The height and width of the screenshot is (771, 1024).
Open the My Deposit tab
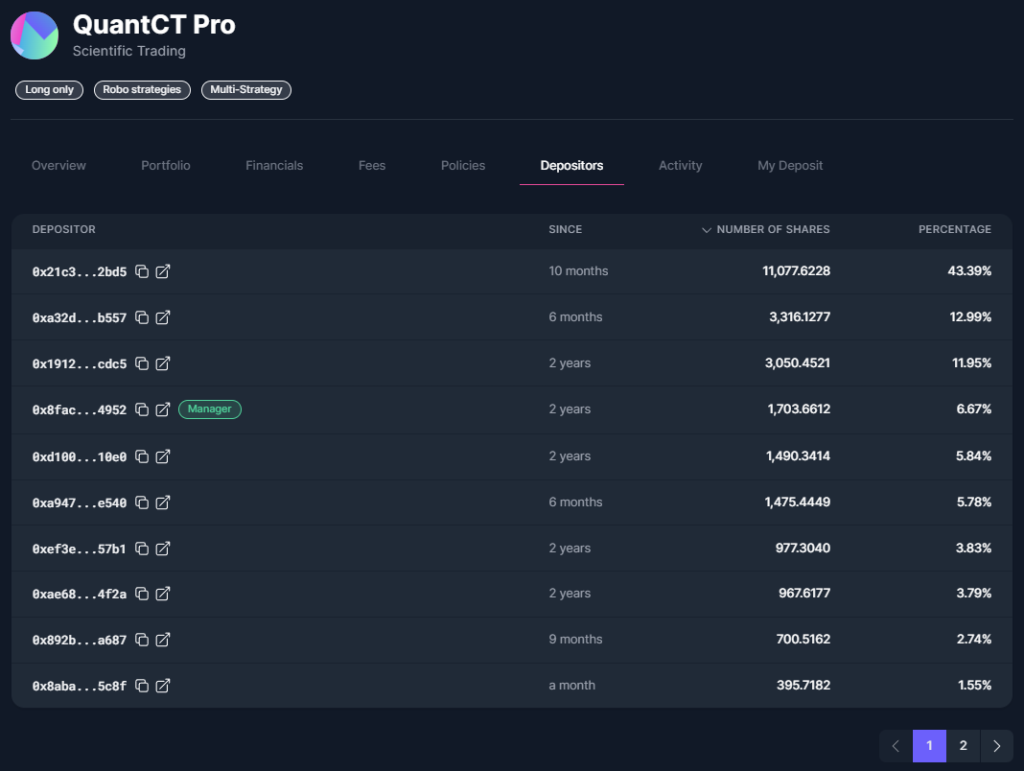pyautogui.click(x=790, y=166)
